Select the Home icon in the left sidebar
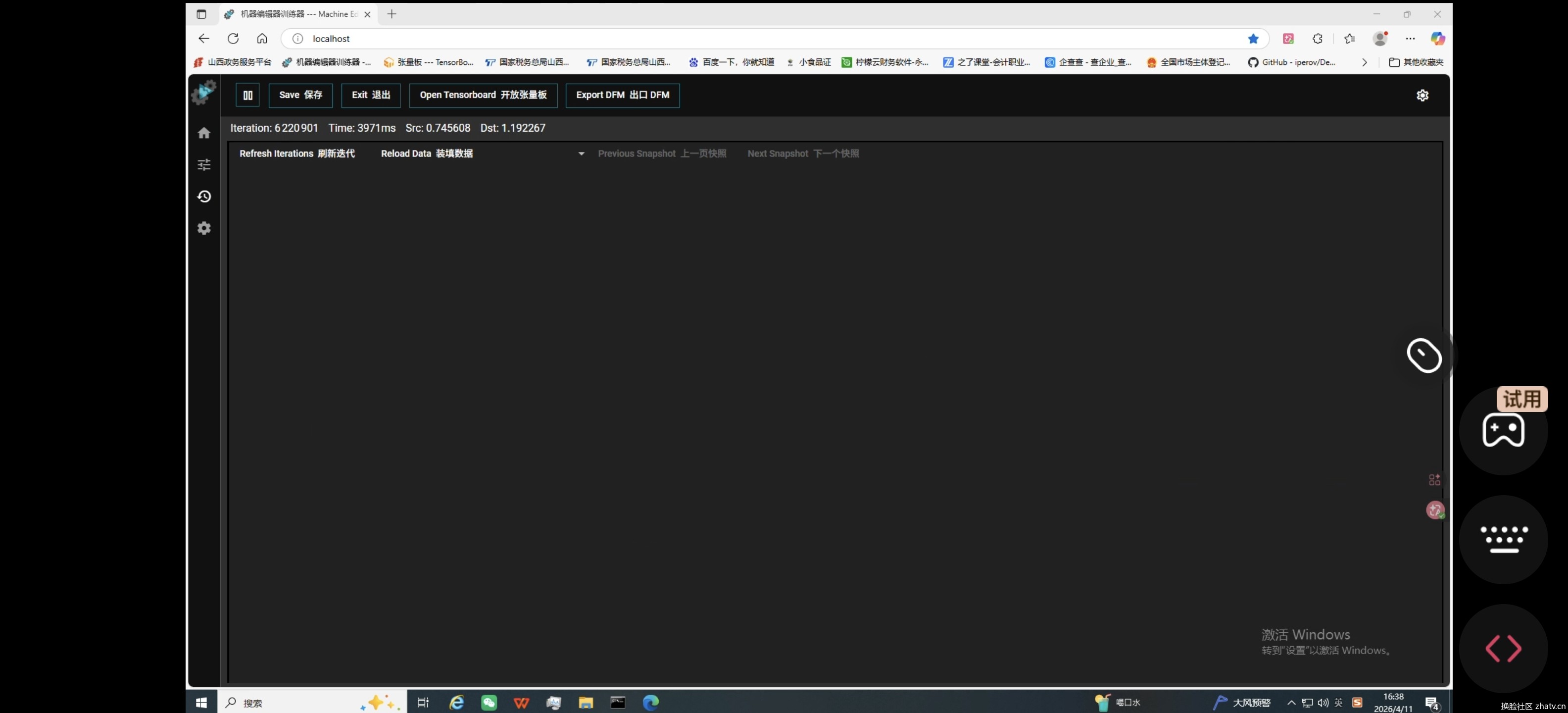The height and width of the screenshot is (713, 1568). pos(204,133)
